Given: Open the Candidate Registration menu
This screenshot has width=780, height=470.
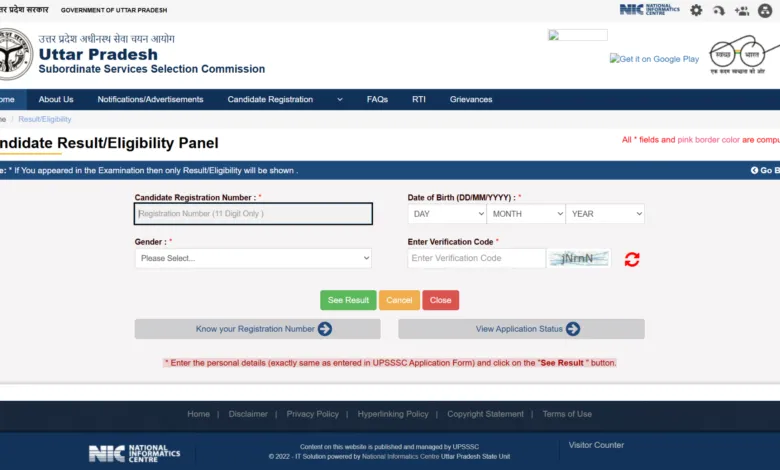Looking at the screenshot, I should [270, 99].
